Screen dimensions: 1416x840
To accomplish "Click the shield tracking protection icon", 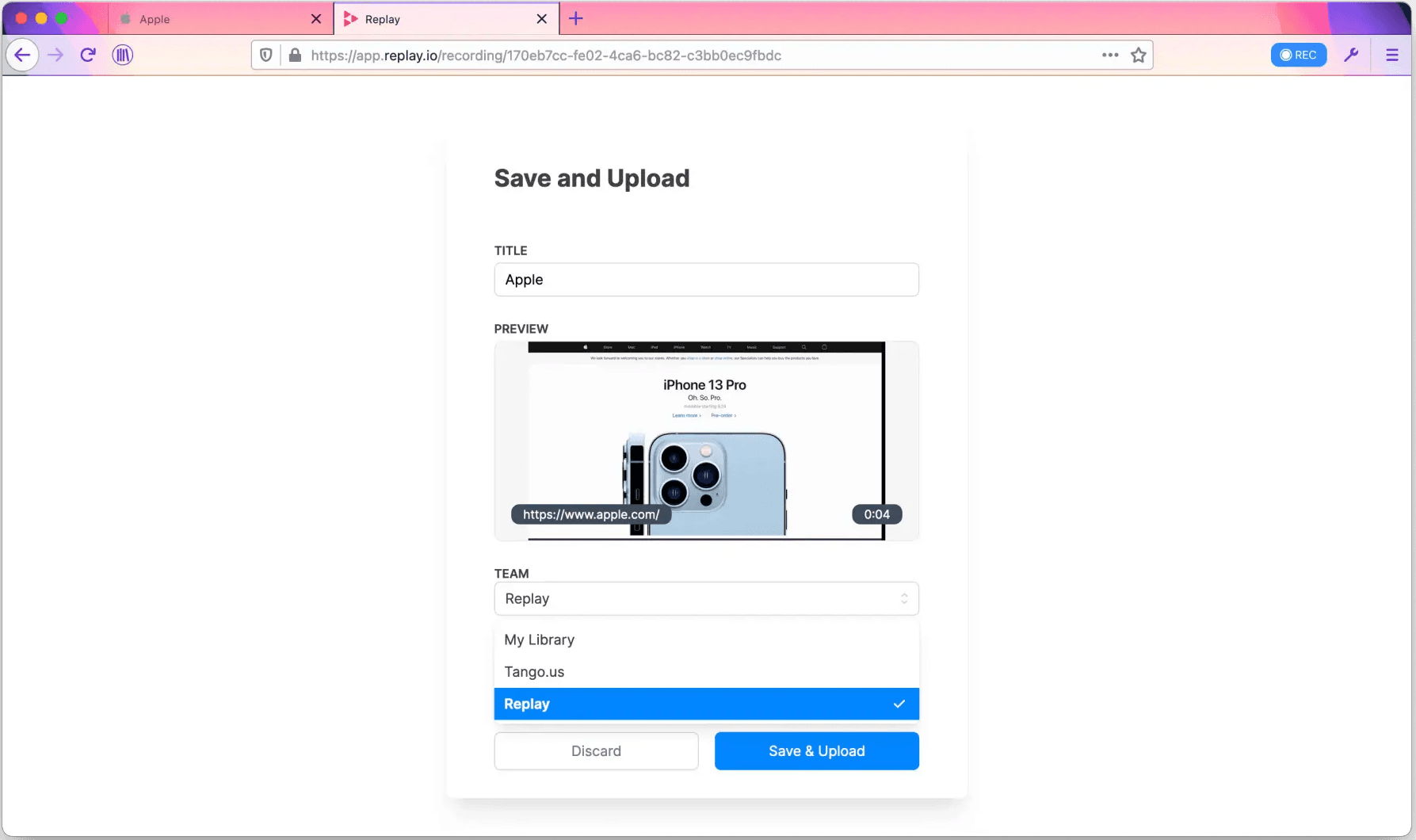I will (266, 55).
